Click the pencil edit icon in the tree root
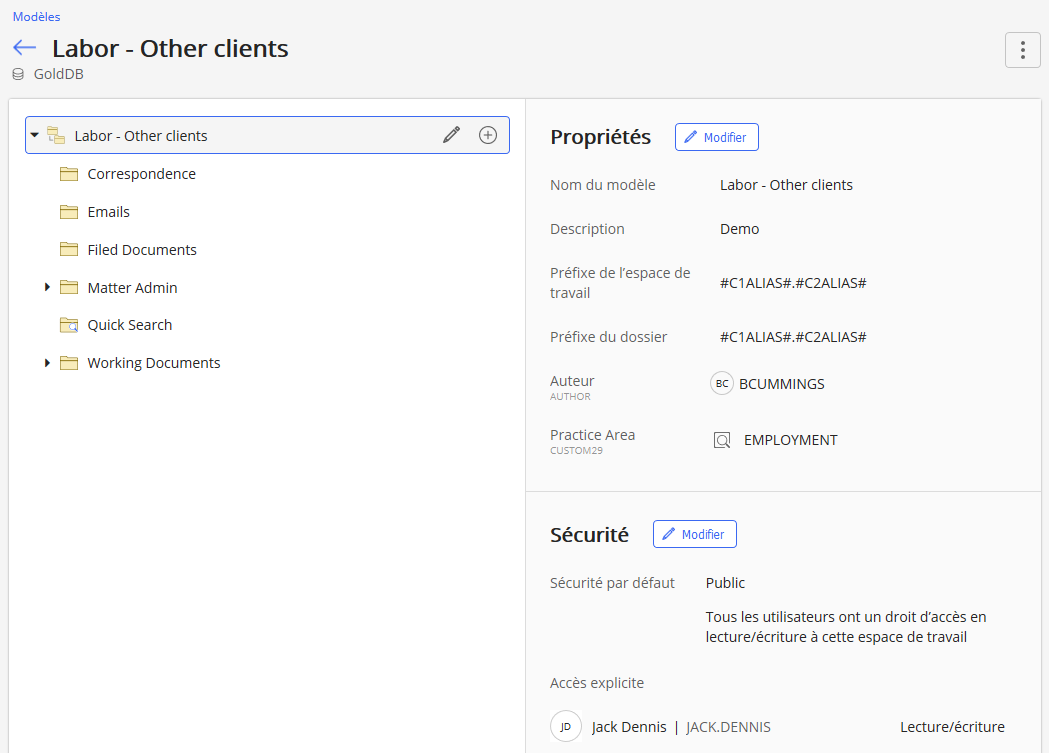 pos(451,135)
